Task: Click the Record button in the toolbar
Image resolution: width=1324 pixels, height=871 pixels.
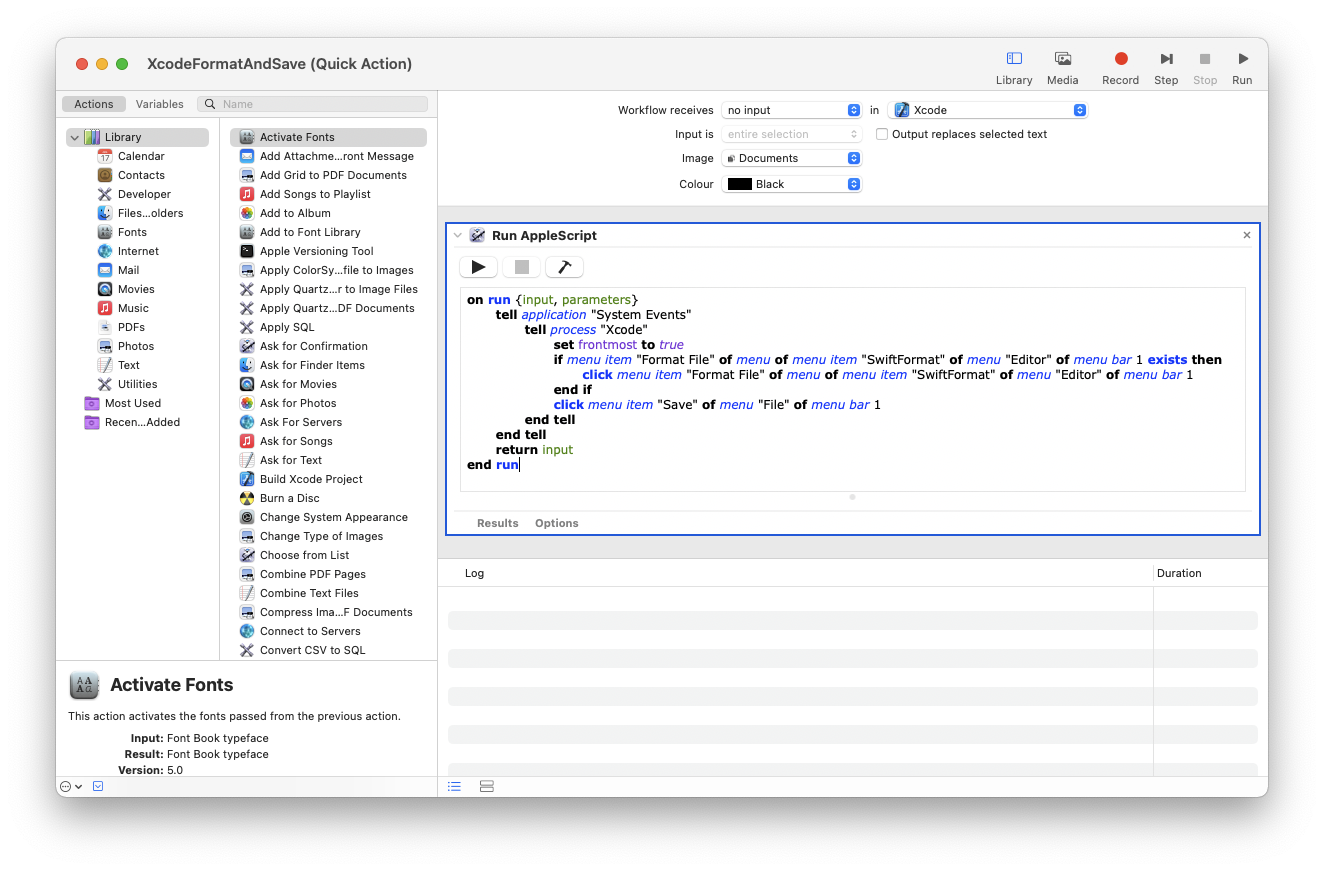Action: (1120, 58)
